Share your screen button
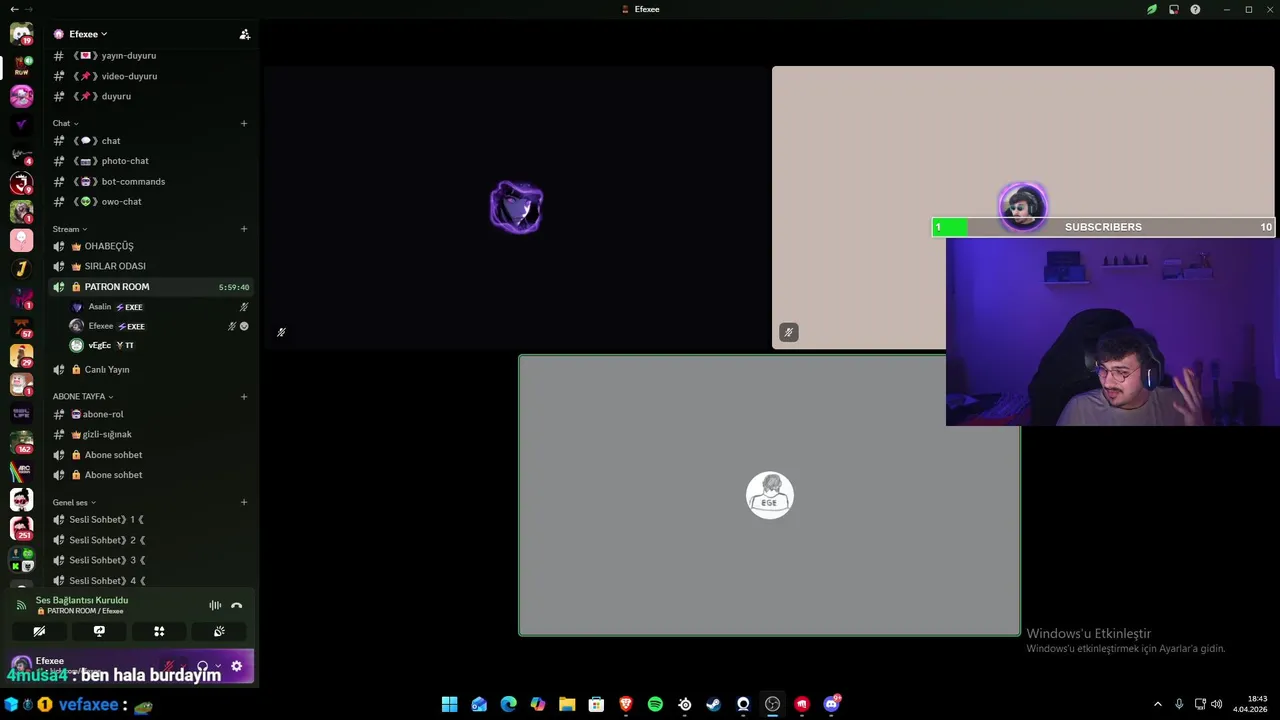 point(99,631)
